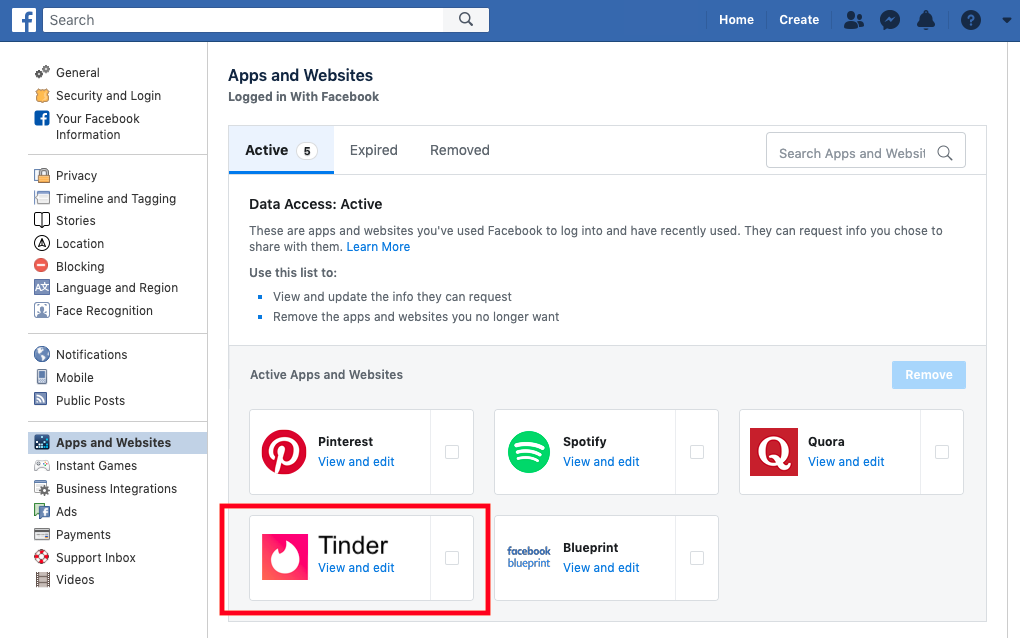This screenshot has height=638, width=1020.
Task: Click the Quora app logo
Action: pos(773,451)
